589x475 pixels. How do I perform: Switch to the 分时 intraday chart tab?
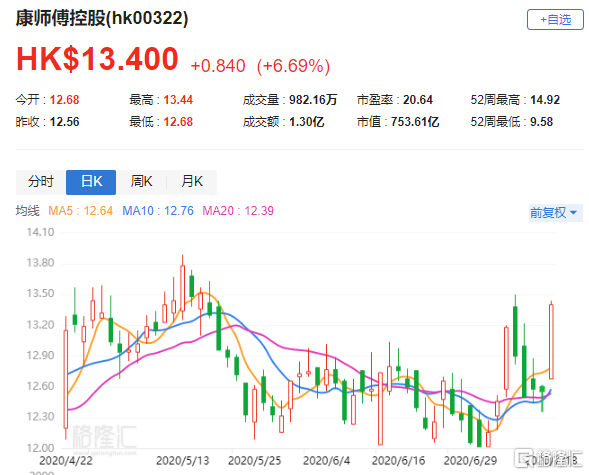pos(41,182)
